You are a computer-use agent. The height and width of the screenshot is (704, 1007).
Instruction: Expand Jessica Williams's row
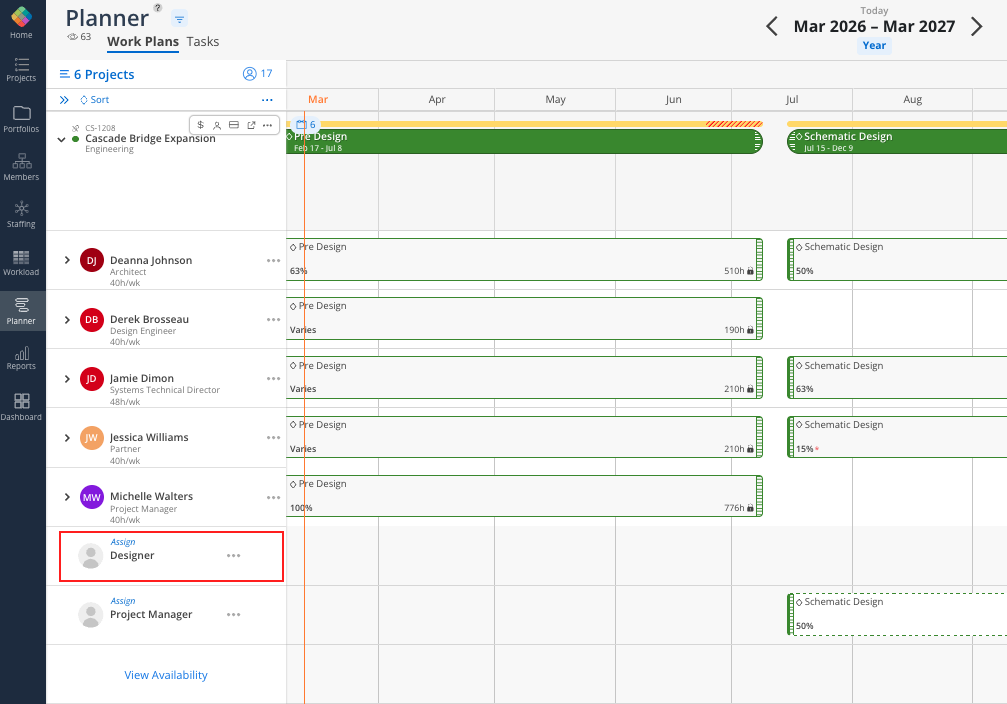67,437
